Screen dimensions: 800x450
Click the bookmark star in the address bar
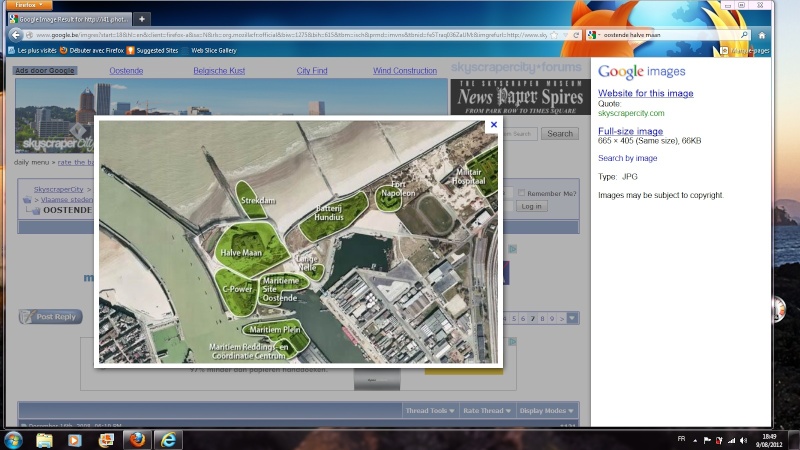click(x=554, y=35)
